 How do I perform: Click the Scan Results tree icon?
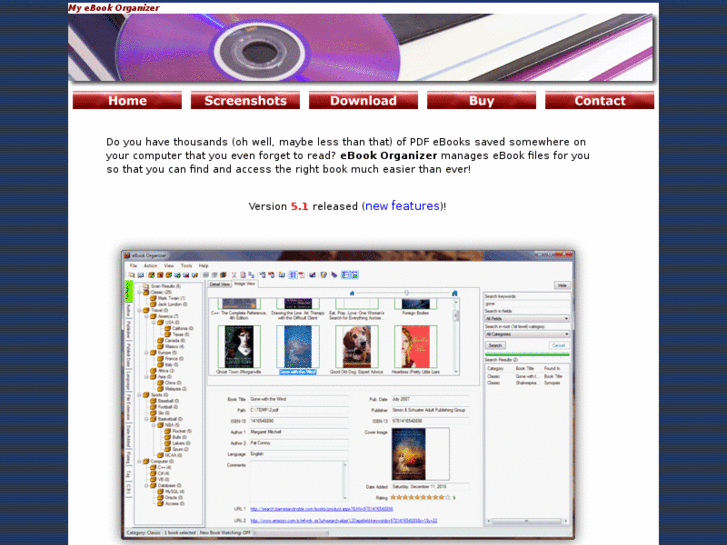[x=146, y=286]
